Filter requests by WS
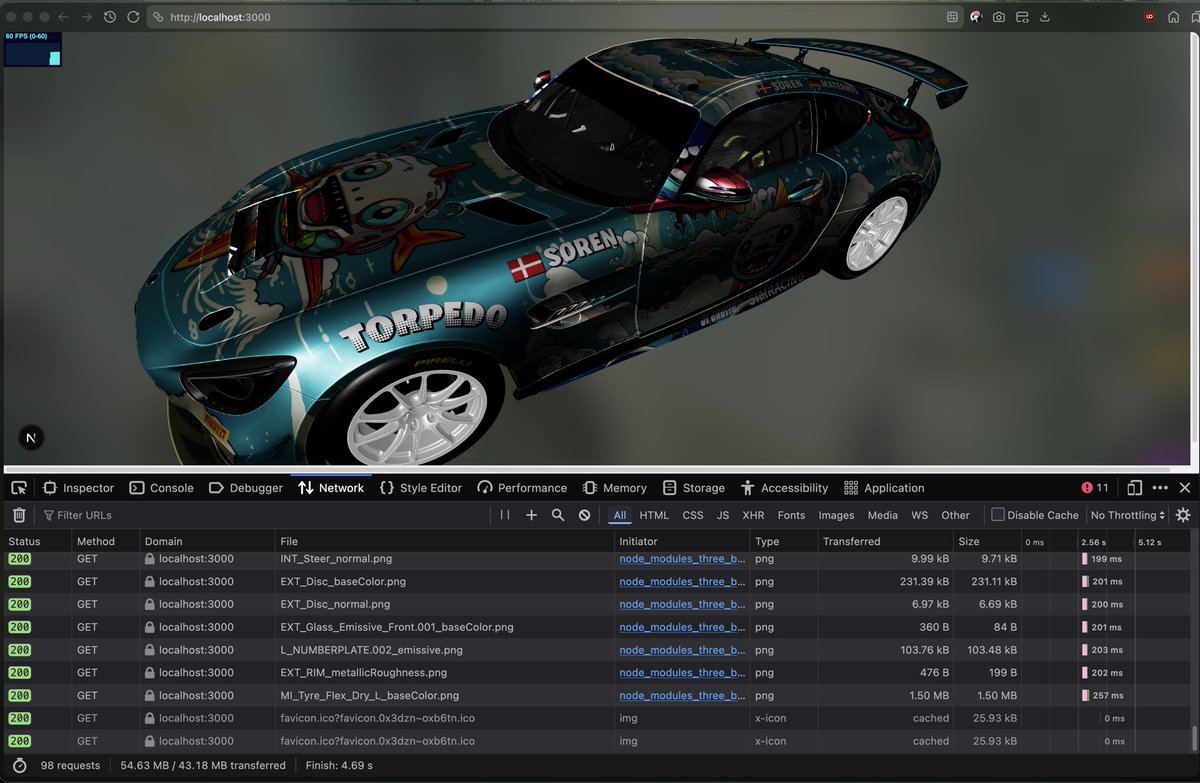Viewport: 1200px width, 783px height. click(919, 515)
